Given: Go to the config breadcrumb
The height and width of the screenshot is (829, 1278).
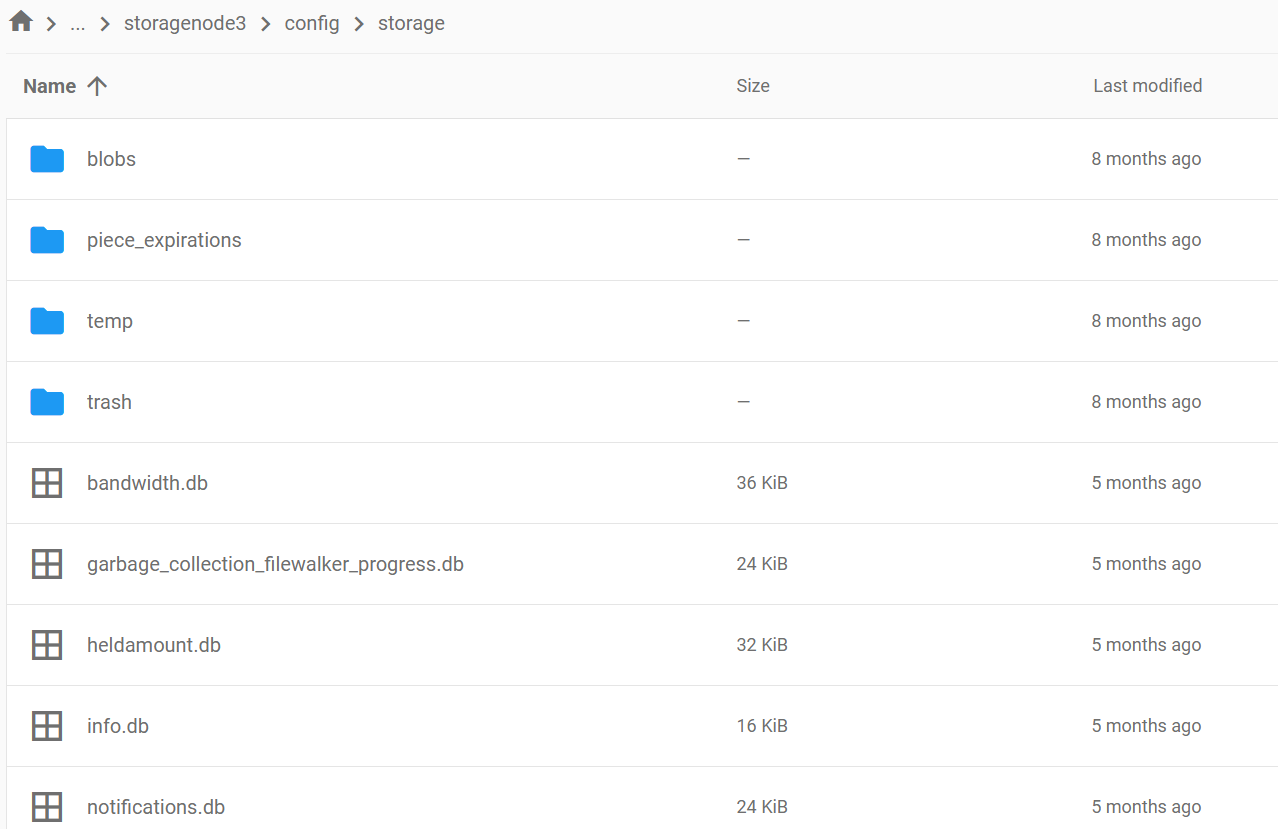Looking at the screenshot, I should click(312, 23).
